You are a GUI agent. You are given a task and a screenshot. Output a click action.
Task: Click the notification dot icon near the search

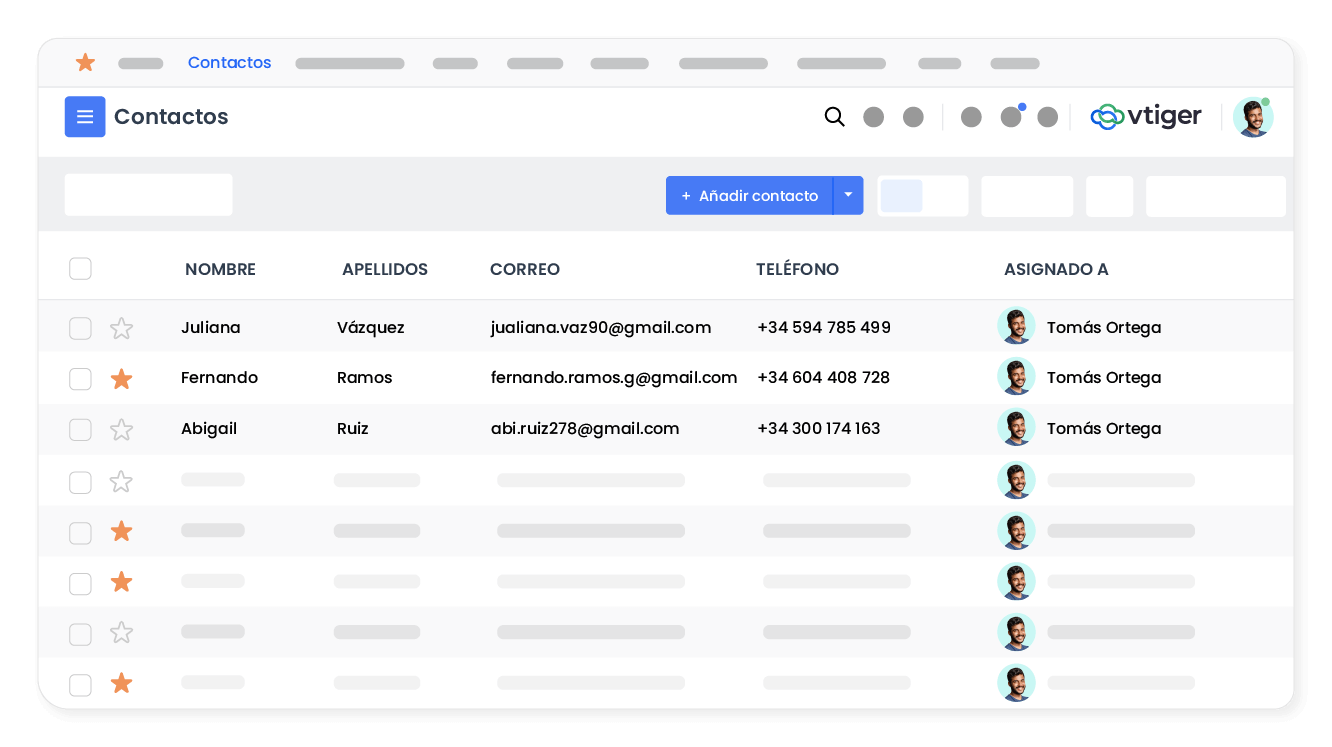click(1011, 116)
